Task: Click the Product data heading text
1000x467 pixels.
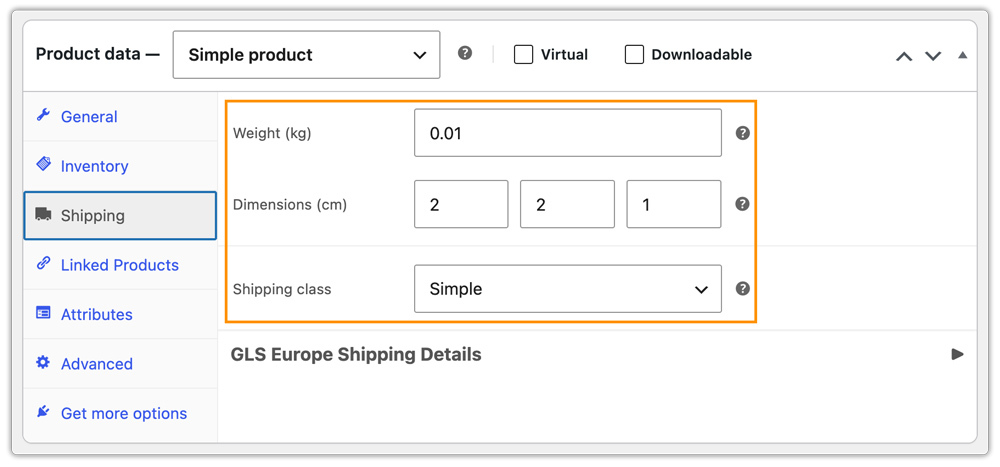Action: click(98, 54)
